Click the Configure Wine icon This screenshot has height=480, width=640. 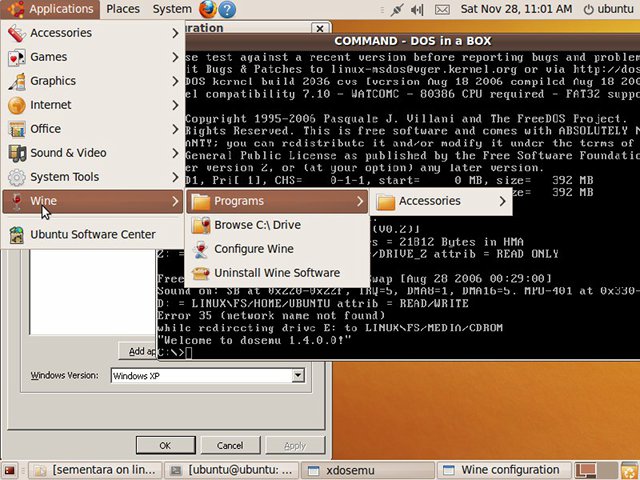click(x=201, y=249)
